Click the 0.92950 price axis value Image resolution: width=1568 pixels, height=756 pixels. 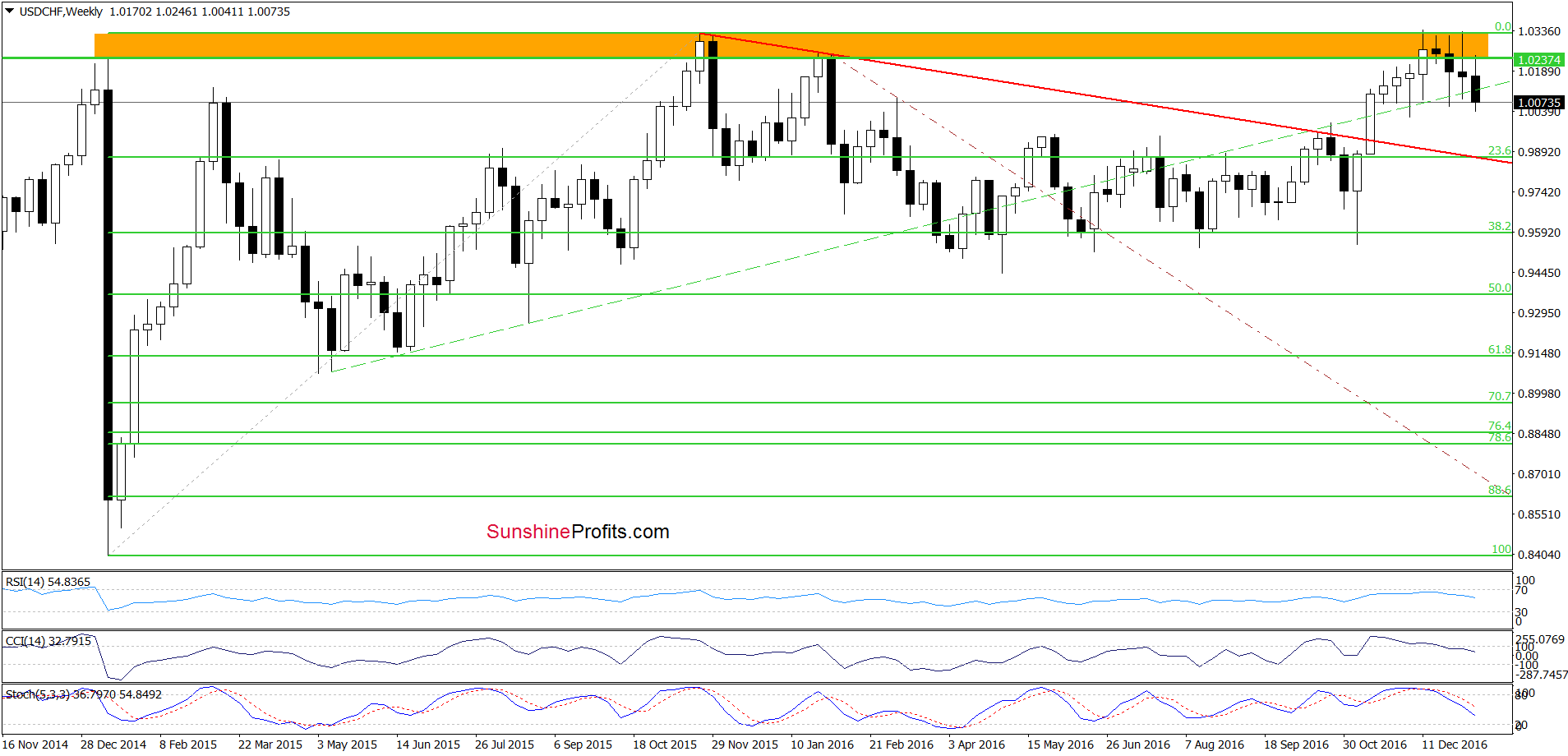click(x=1539, y=313)
